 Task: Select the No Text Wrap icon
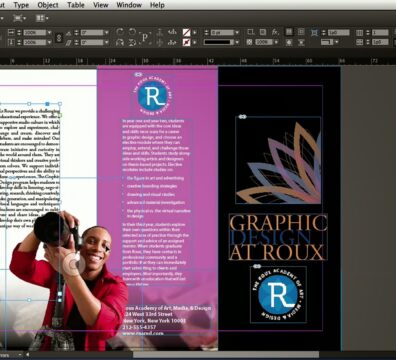289,32
